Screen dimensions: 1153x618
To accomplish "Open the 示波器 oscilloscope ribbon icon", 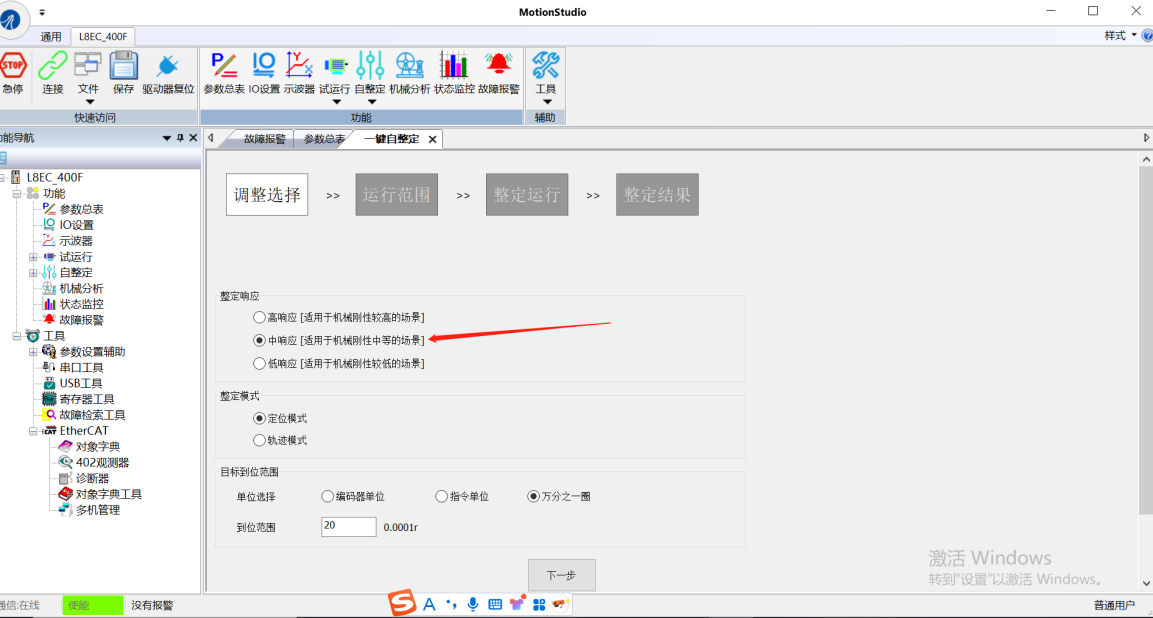I will pyautogui.click(x=299, y=66).
